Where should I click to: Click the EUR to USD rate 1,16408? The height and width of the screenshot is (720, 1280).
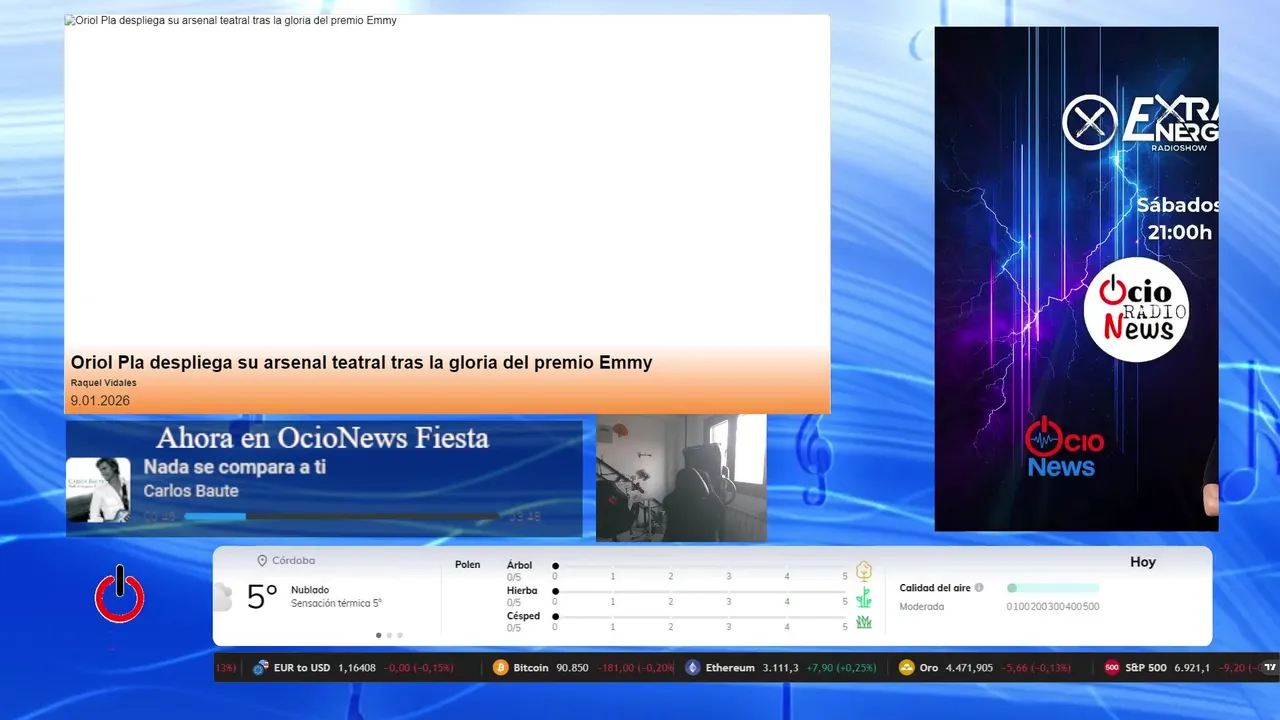pos(357,668)
